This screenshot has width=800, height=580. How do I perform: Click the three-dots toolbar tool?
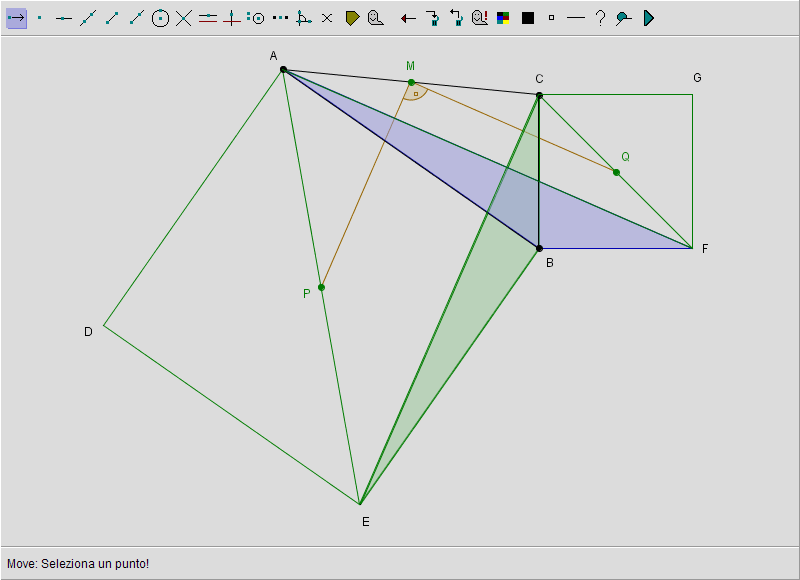click(280, 18)
